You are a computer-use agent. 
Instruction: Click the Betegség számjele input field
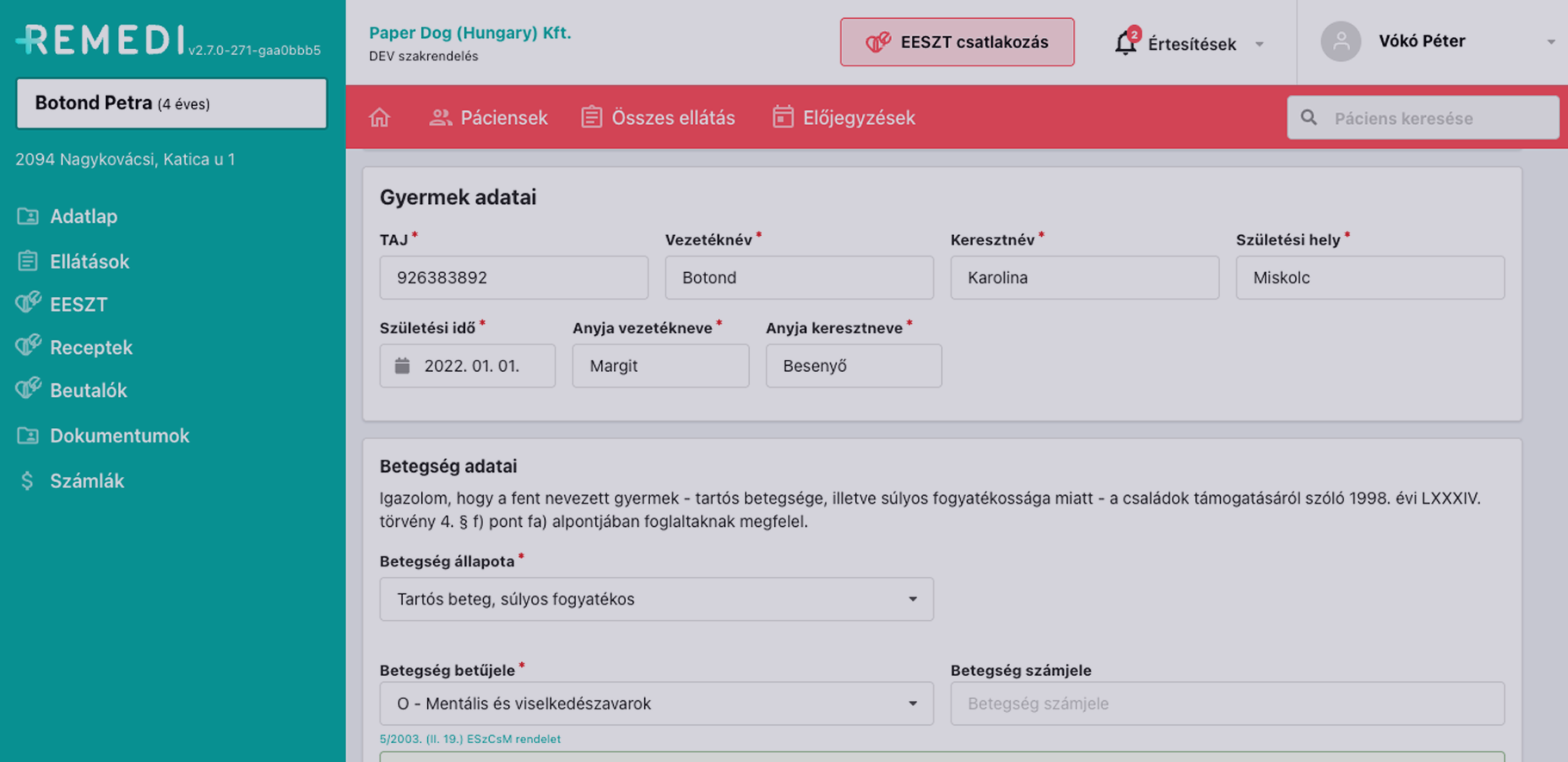click(x=1227, y=703)
